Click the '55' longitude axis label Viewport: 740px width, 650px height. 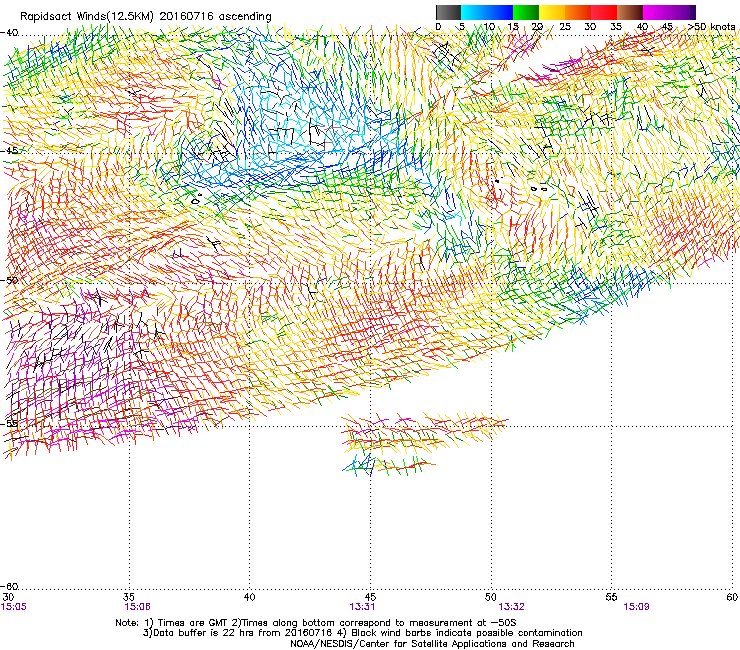click(612, 597)
